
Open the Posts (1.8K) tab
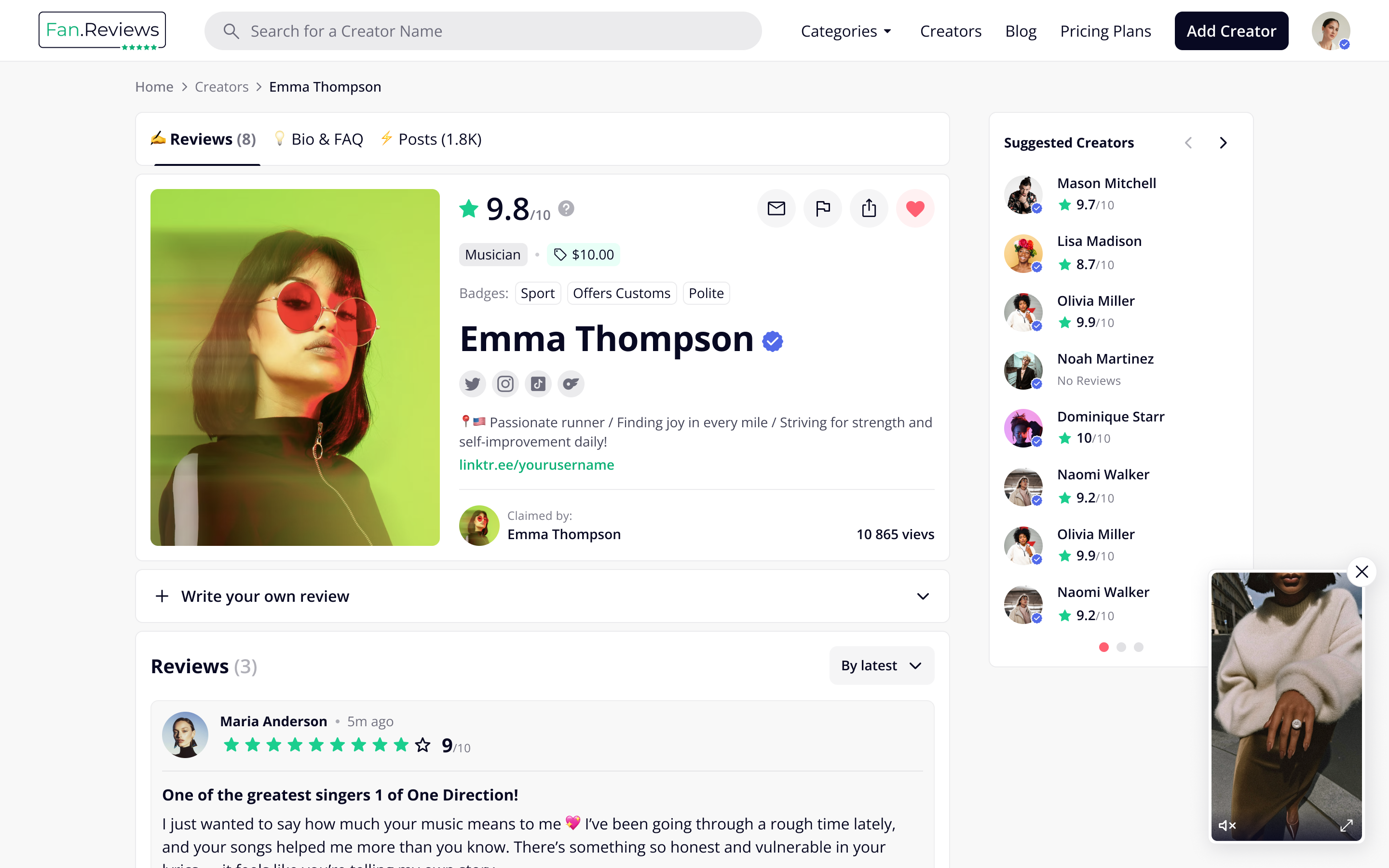431,138
